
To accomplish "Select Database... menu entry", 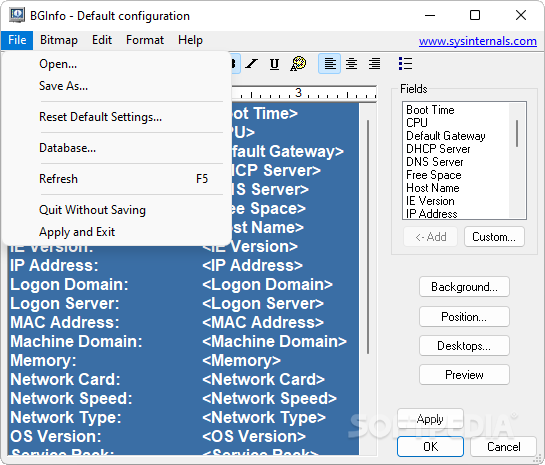I will pos(116,148).
